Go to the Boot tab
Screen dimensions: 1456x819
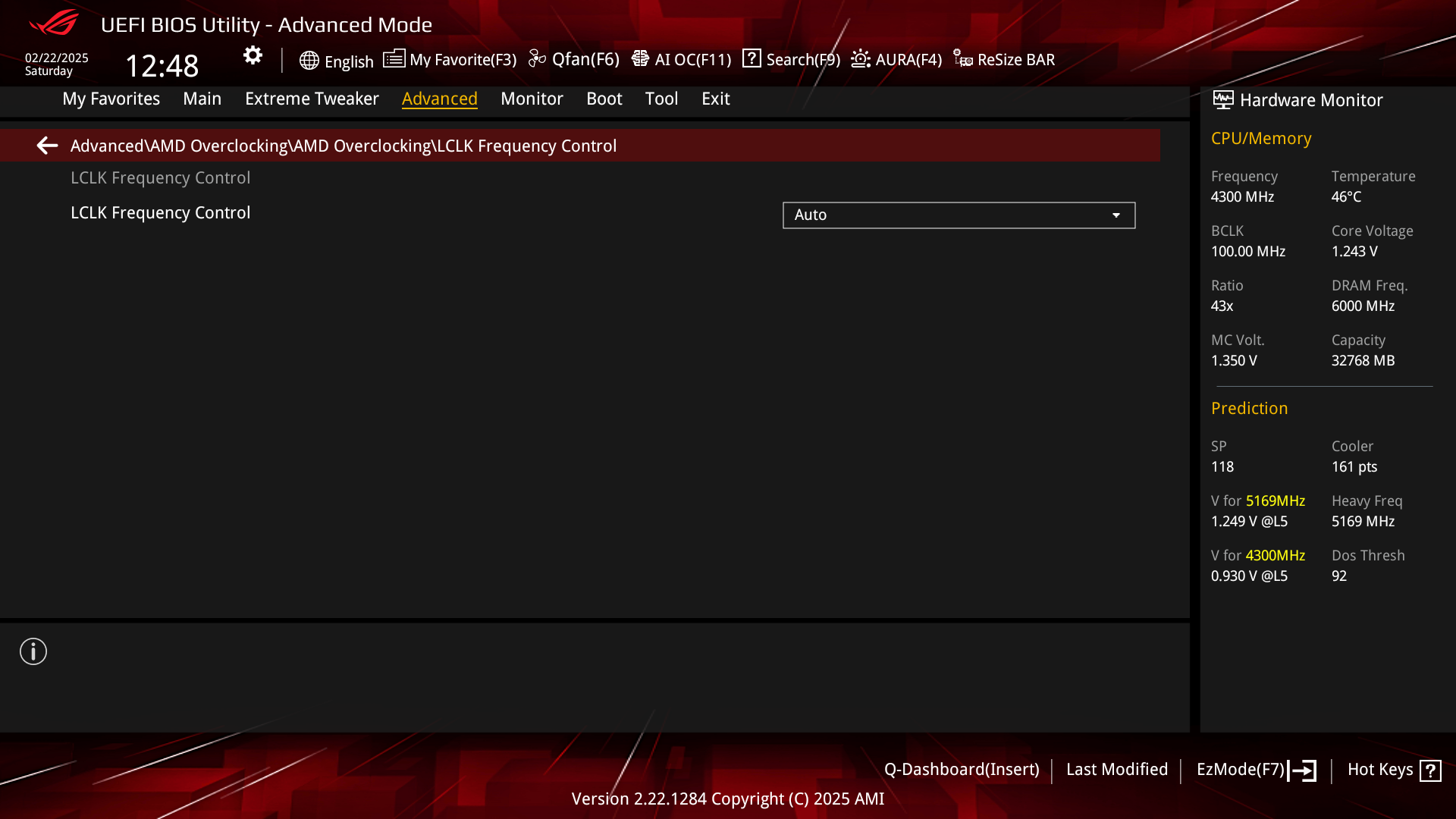pos(604,99)
